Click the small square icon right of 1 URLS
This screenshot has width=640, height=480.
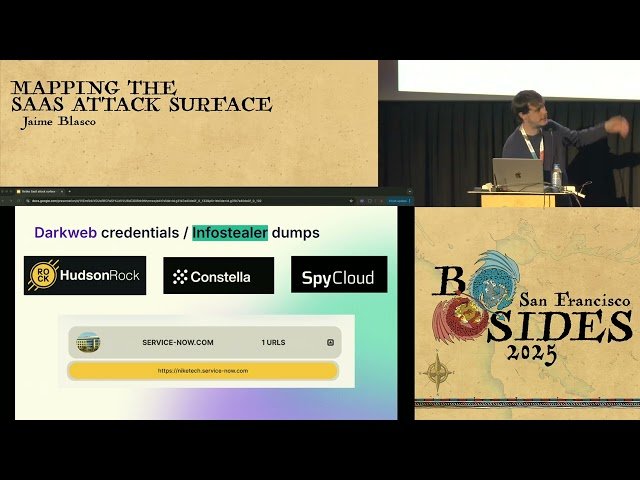[x=330, y=342]
